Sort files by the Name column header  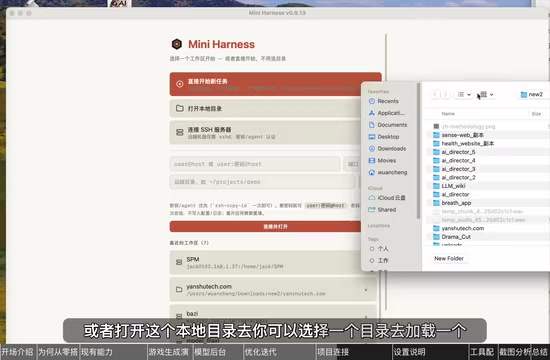(448, 114)
